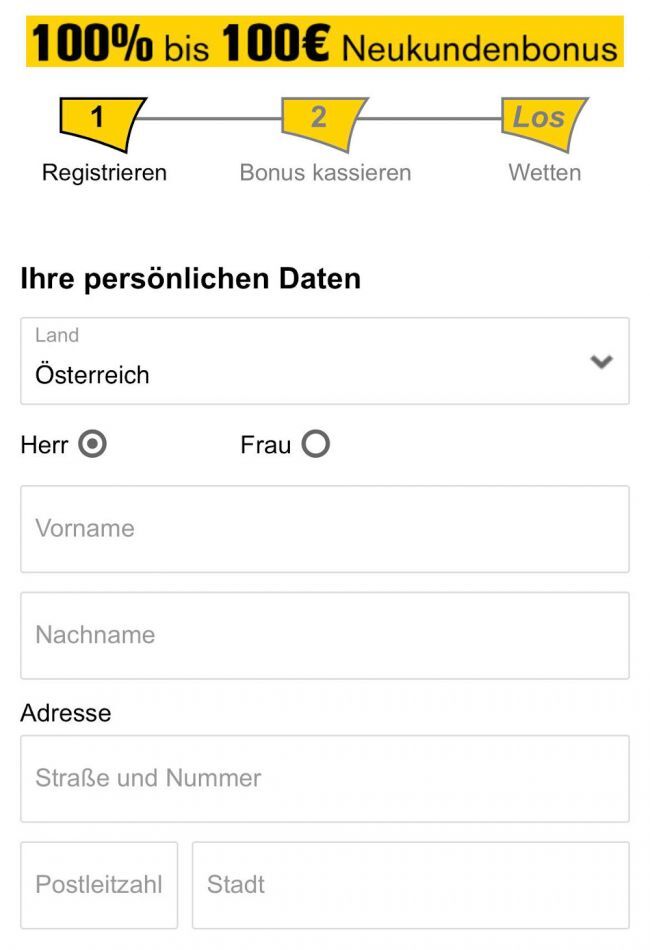Click the selected value Österreich
Viewport: 650px width, 950px height.
point(93,375)
